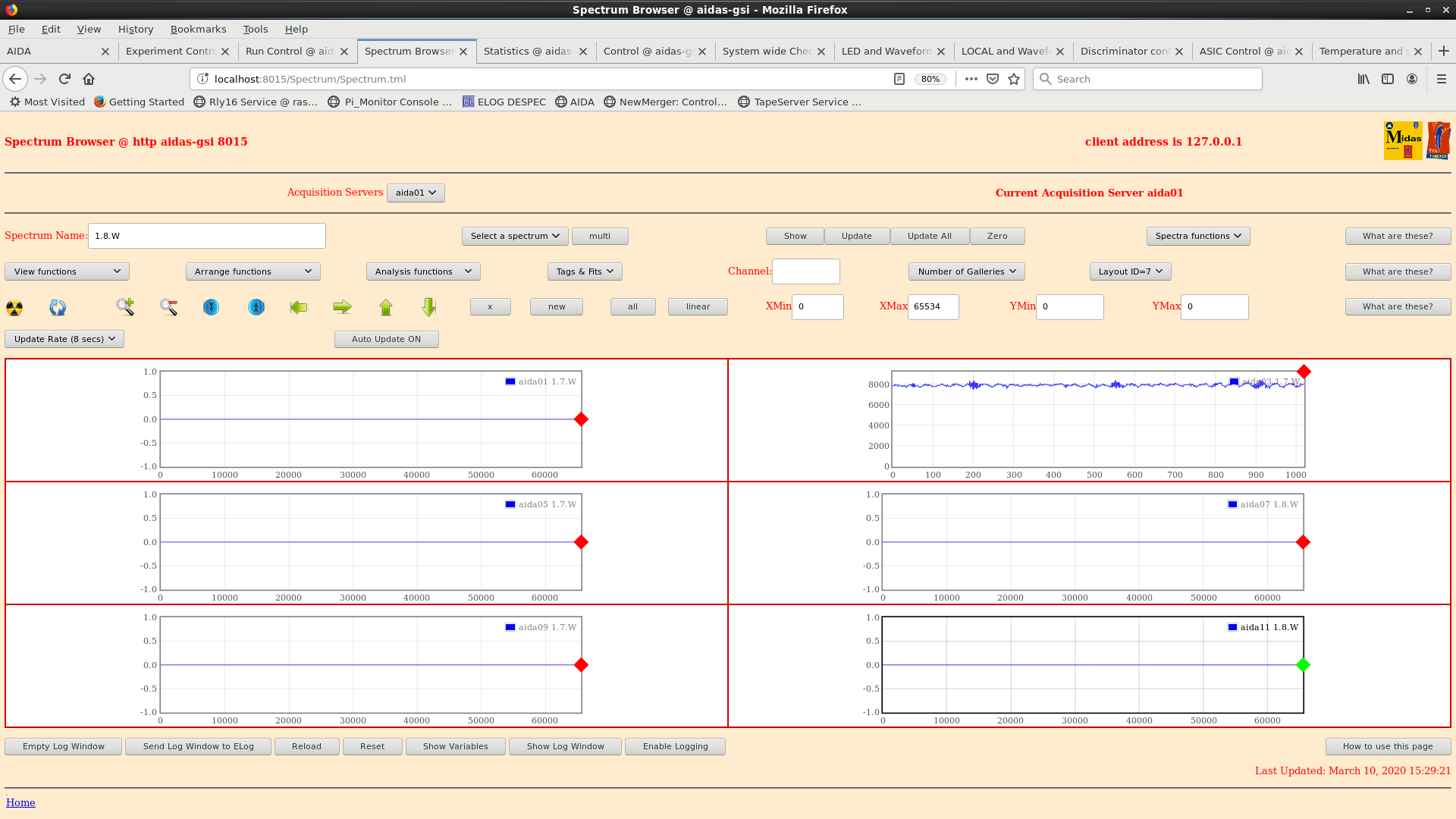Click the blue circle down-arrows icon
This screenshot has width=1456, height=819.
coord(211,307)
